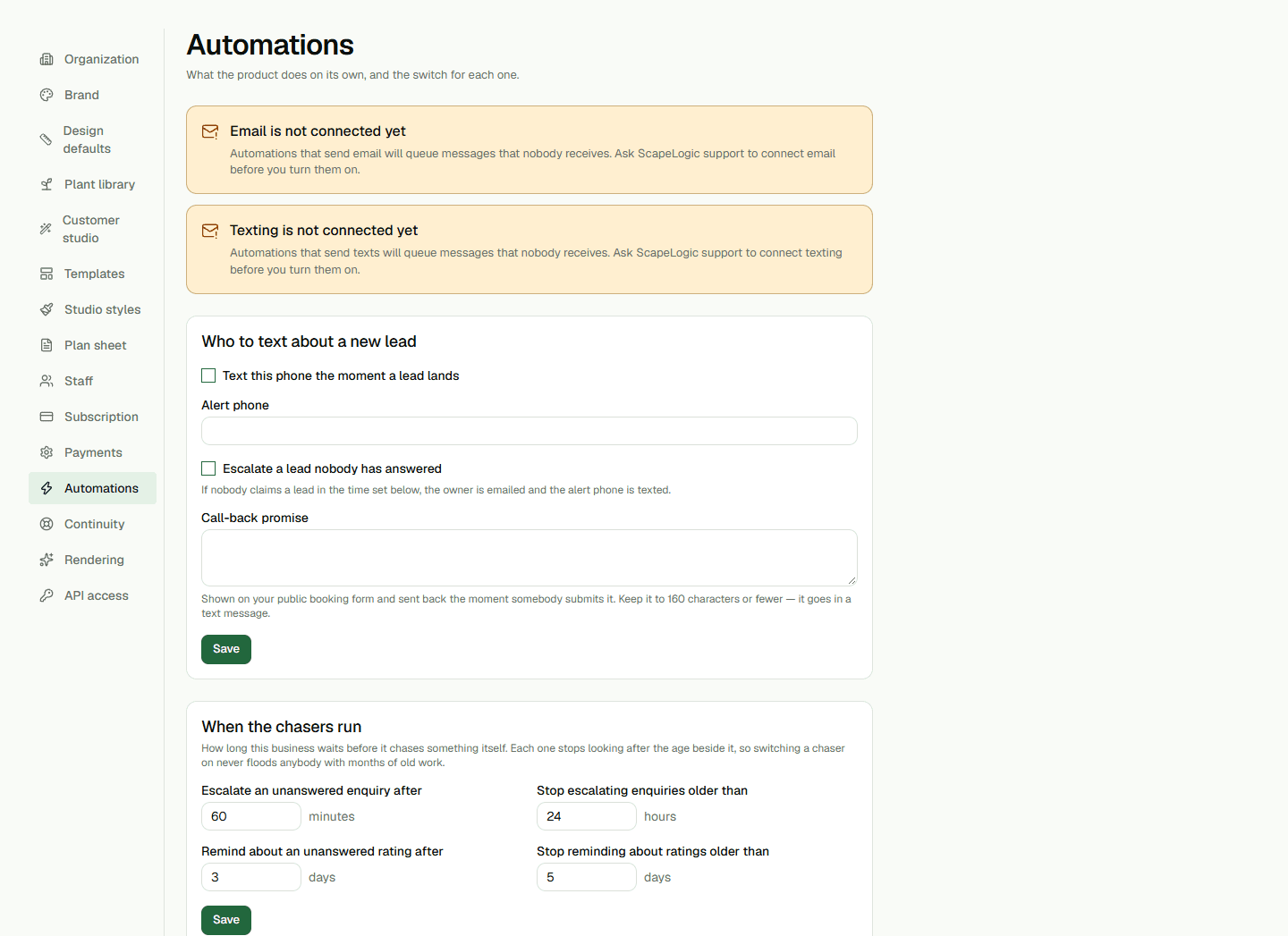Open the Payments settings
This screenshot has width=1288, height=936.
point(92,452)
